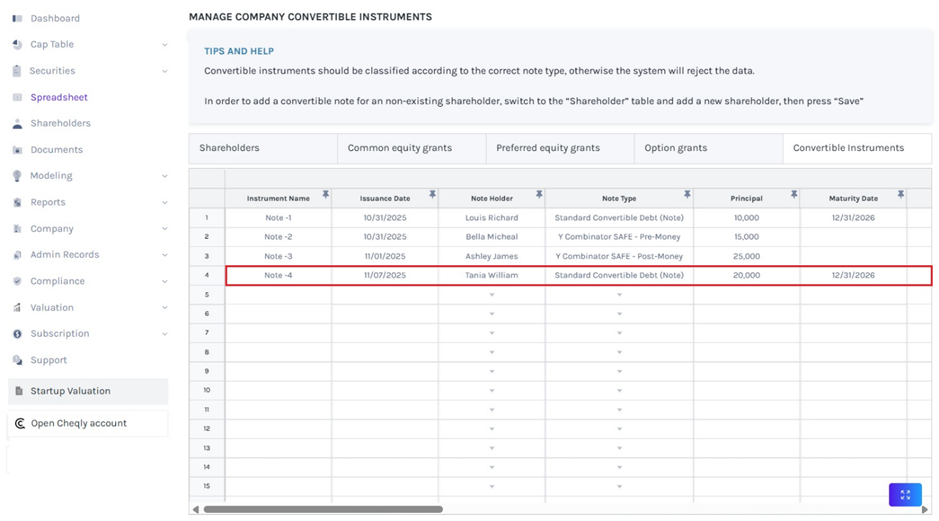Click the pin icon on Principal column
Screen dimensions: 939x521
click(794, 195)
